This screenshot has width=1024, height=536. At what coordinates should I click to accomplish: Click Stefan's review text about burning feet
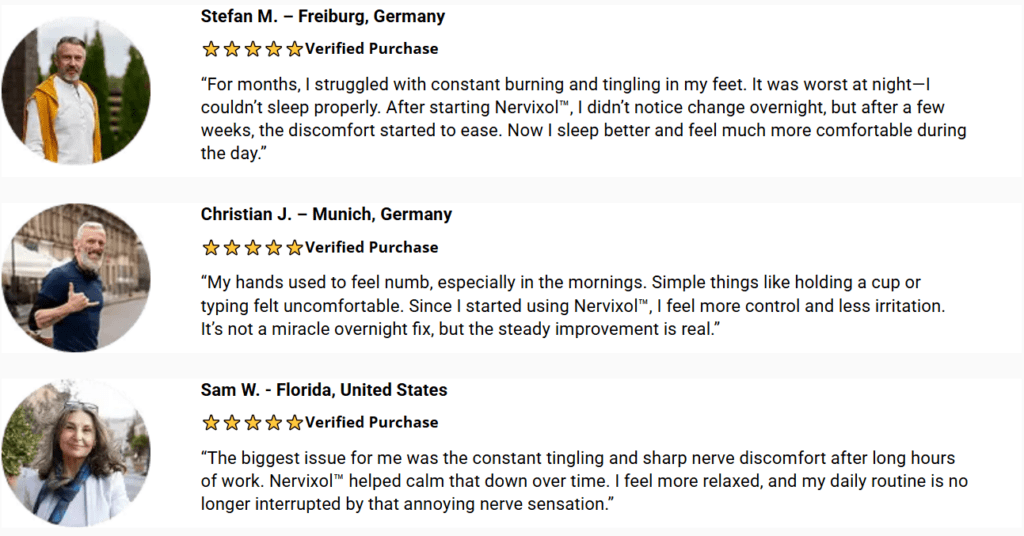click(x=583, y=119)
